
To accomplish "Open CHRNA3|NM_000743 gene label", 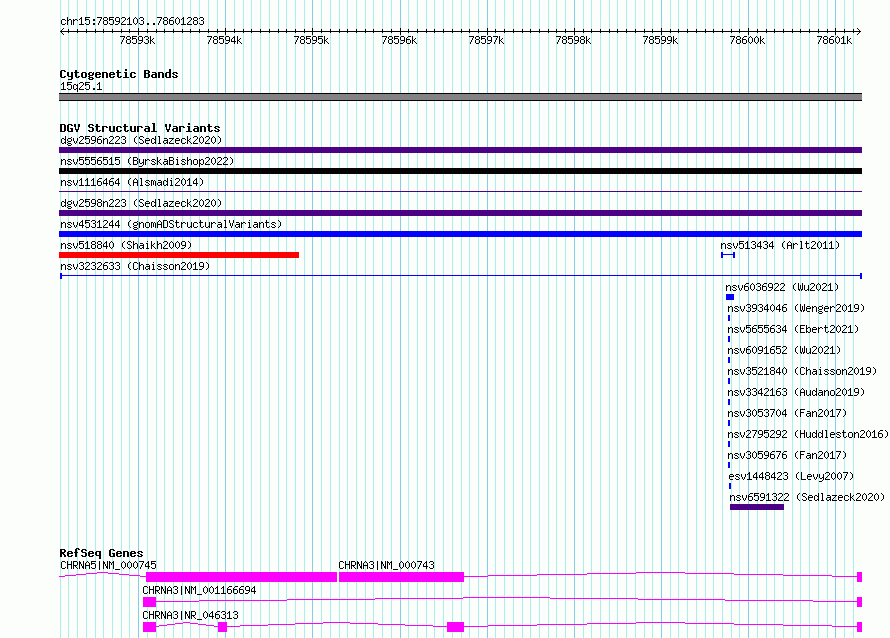I will (x=387, y=565).
